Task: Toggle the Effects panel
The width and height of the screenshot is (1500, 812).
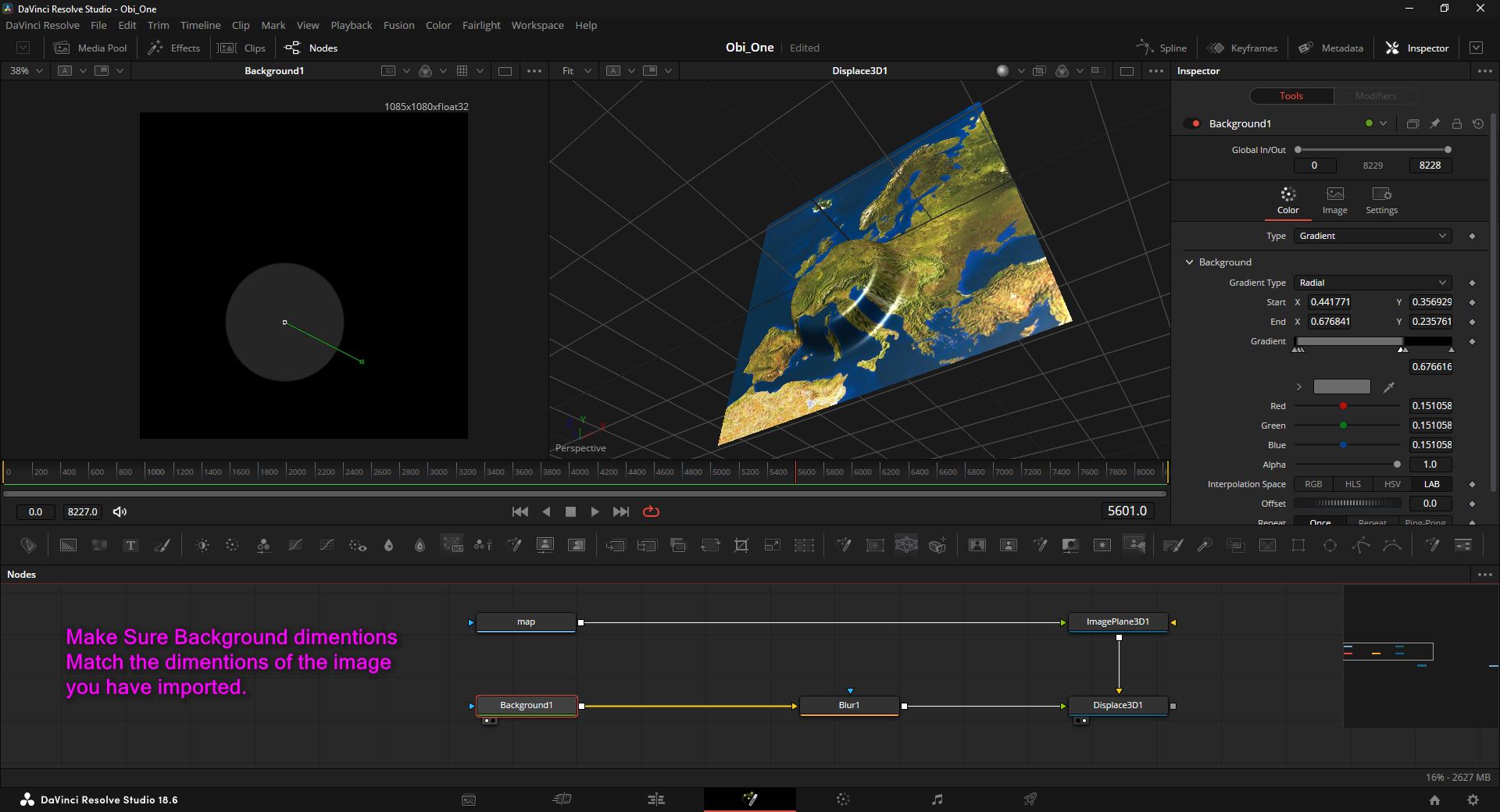Action: tap(174, 48)
